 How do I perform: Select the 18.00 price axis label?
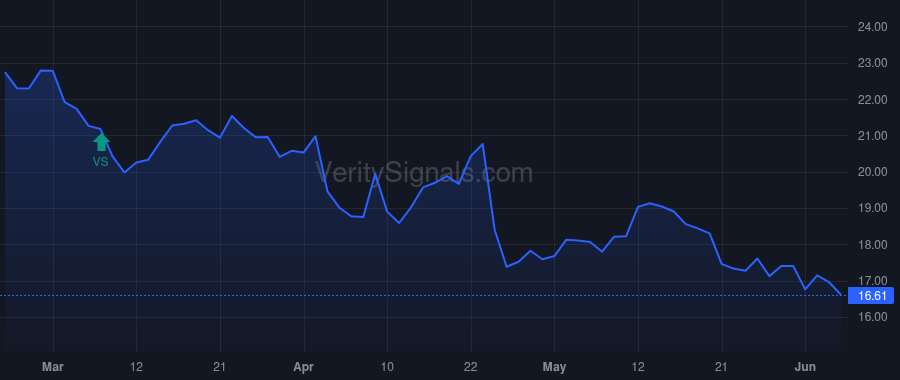point(872,245)
